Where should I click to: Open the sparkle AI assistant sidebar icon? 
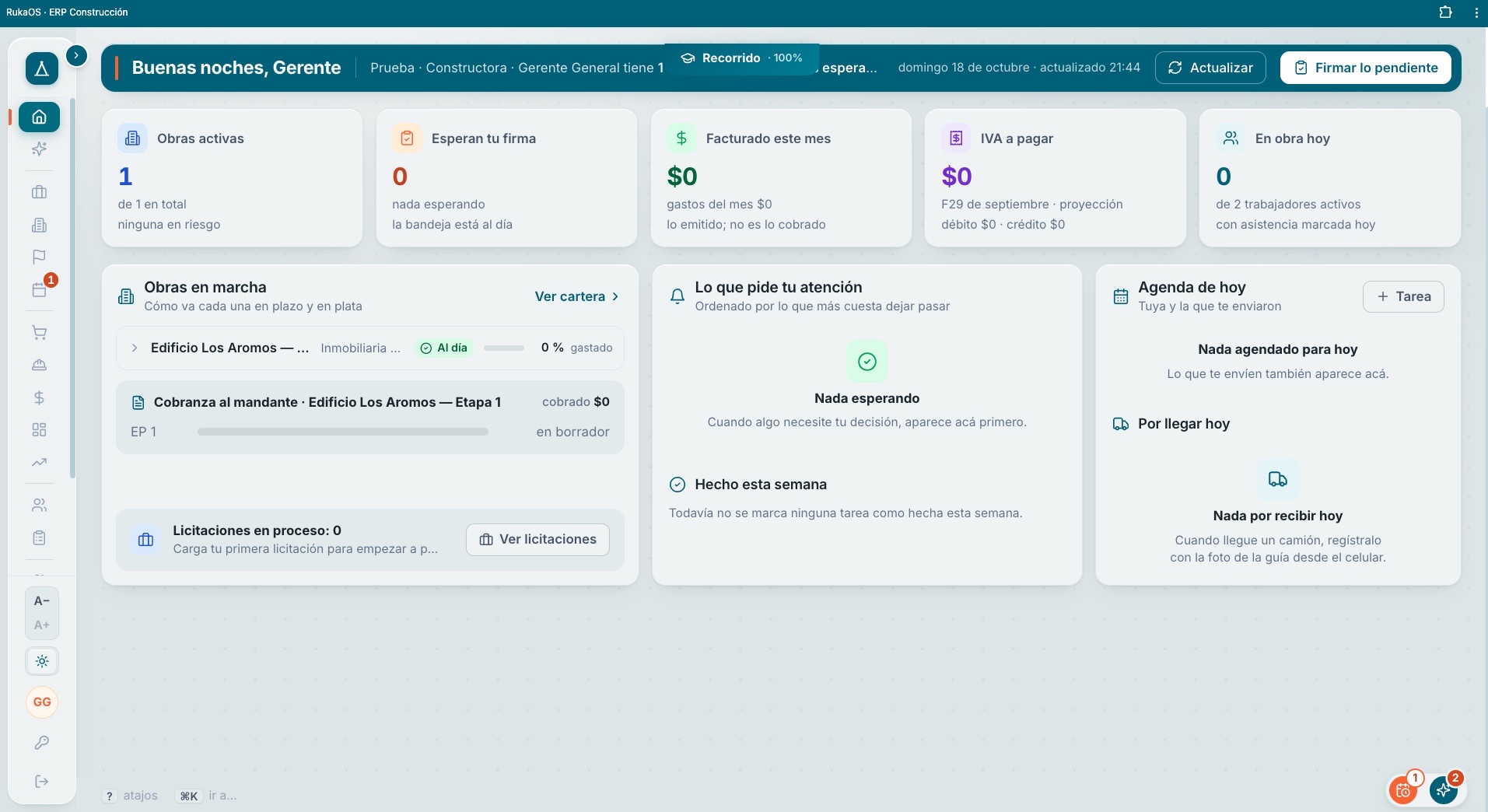pyautogui.click(x=39, y=149)
